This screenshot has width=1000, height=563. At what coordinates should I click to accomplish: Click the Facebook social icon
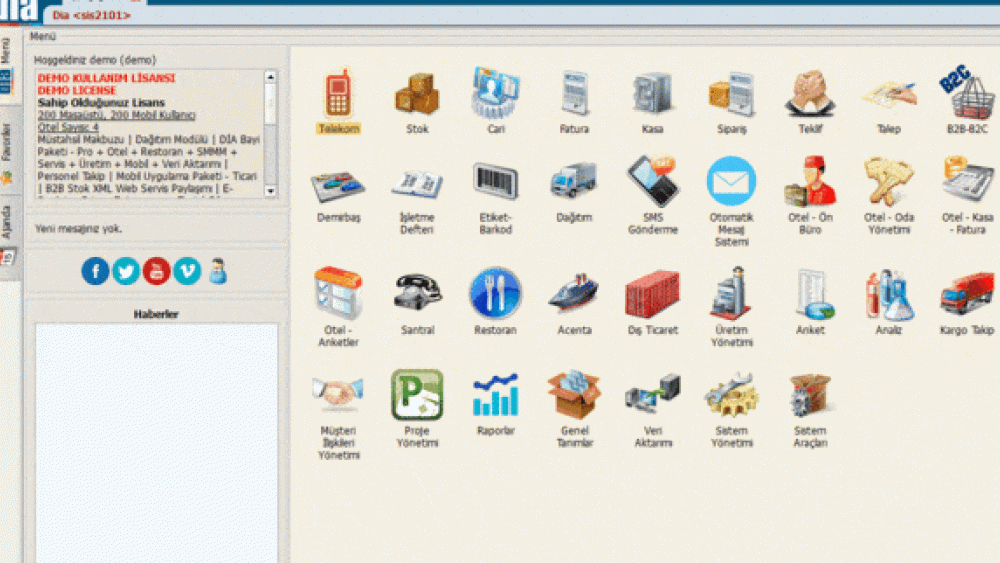pos(95,271)
